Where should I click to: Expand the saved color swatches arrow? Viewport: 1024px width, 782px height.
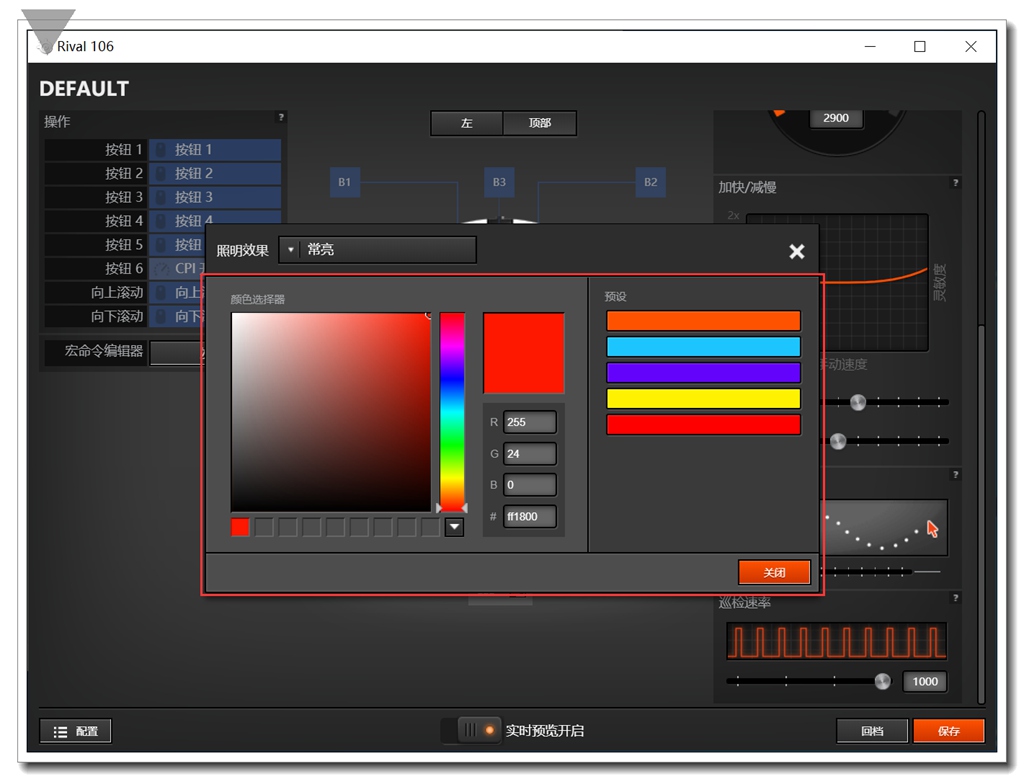454,527
